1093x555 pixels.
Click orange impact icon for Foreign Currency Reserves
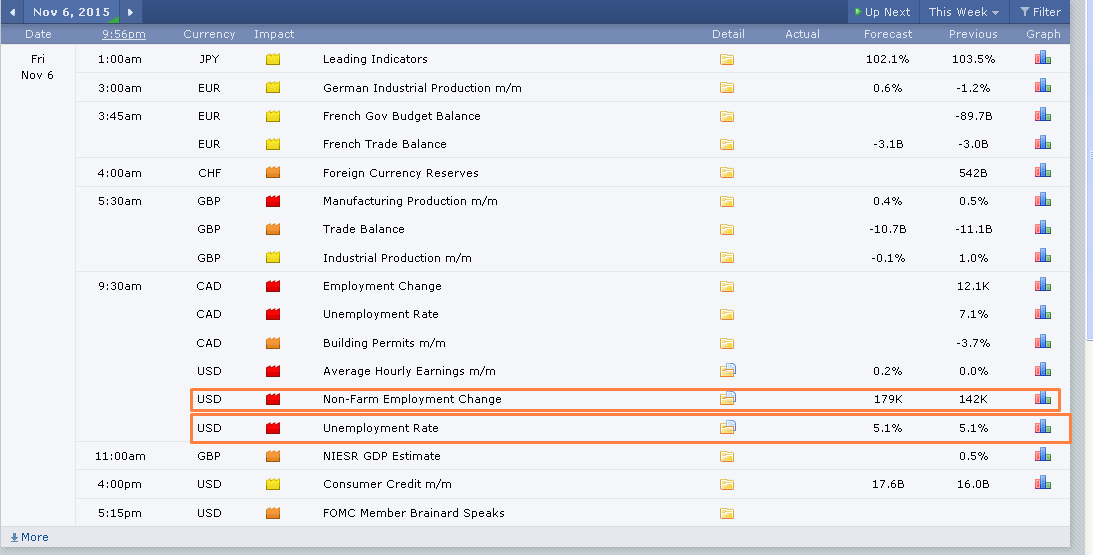tap(273, 173)
